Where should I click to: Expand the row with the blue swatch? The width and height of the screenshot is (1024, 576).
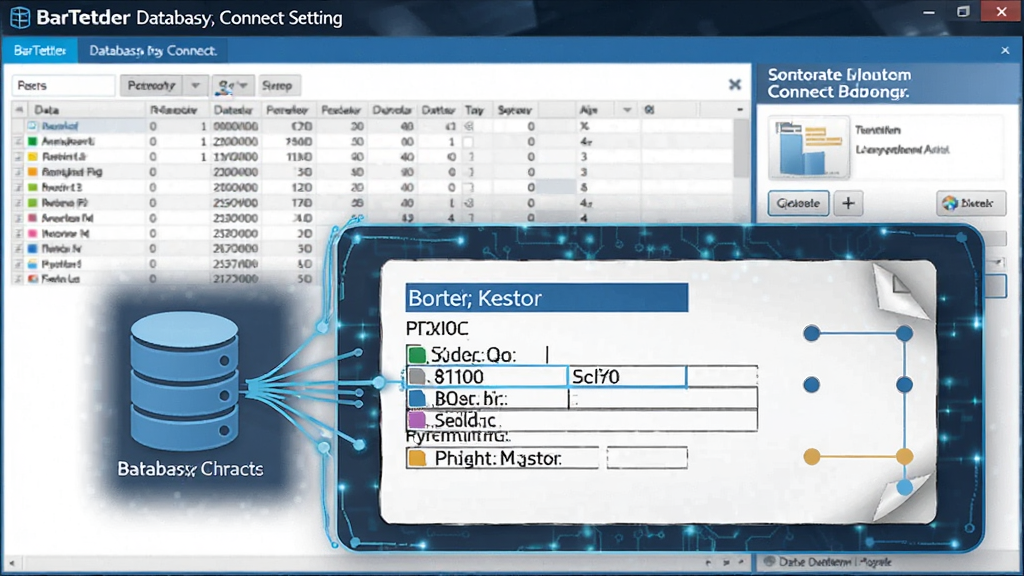point(18,249)
